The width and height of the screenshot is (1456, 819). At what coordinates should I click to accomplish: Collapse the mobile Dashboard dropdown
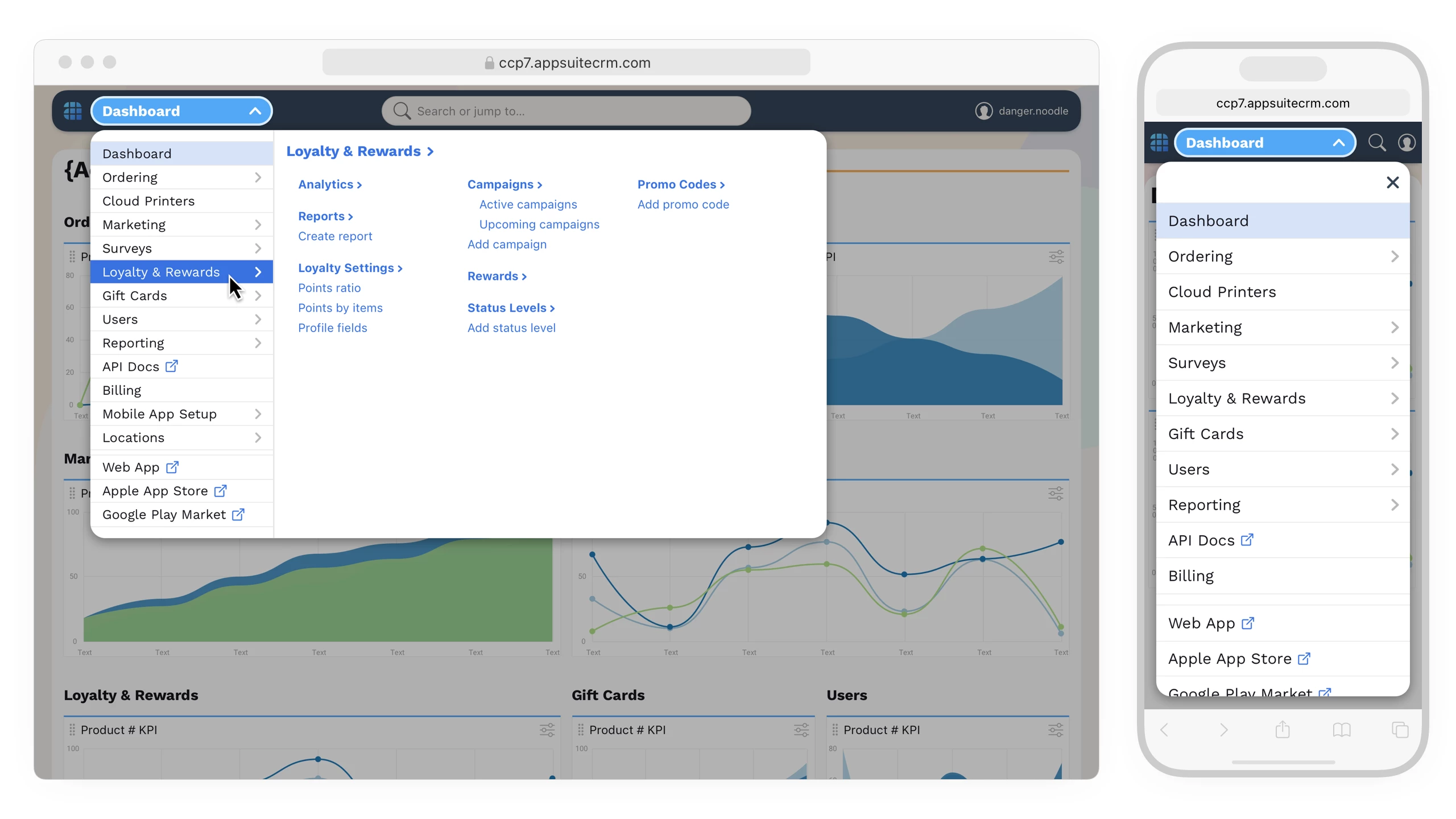click(x=1338, y=143)
